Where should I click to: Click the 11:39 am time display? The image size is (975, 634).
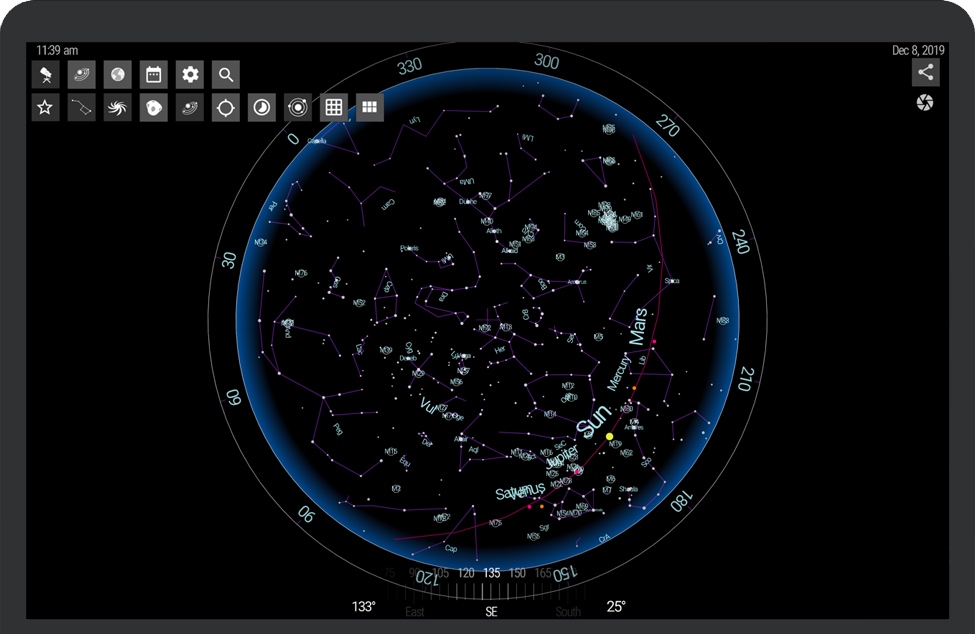point(57,50)
